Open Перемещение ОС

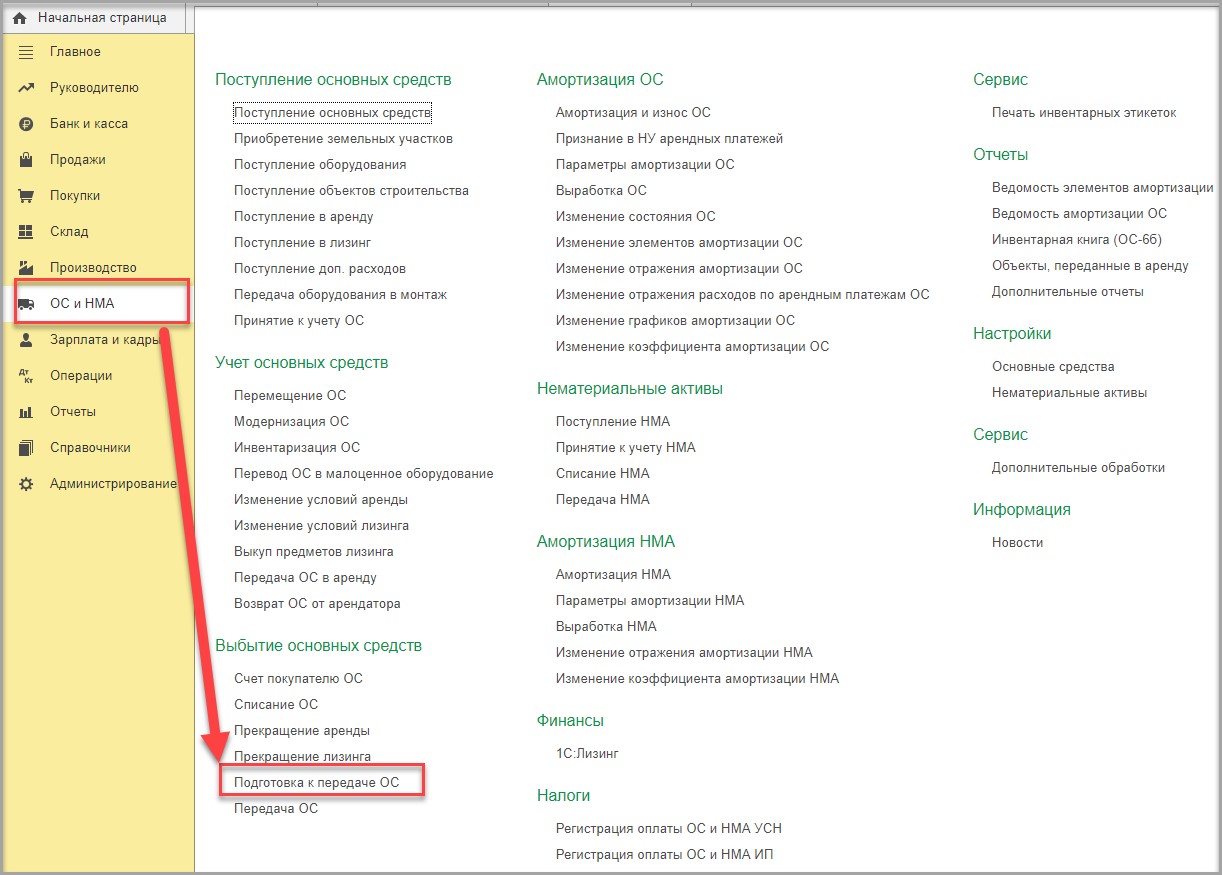pos(290,395)
